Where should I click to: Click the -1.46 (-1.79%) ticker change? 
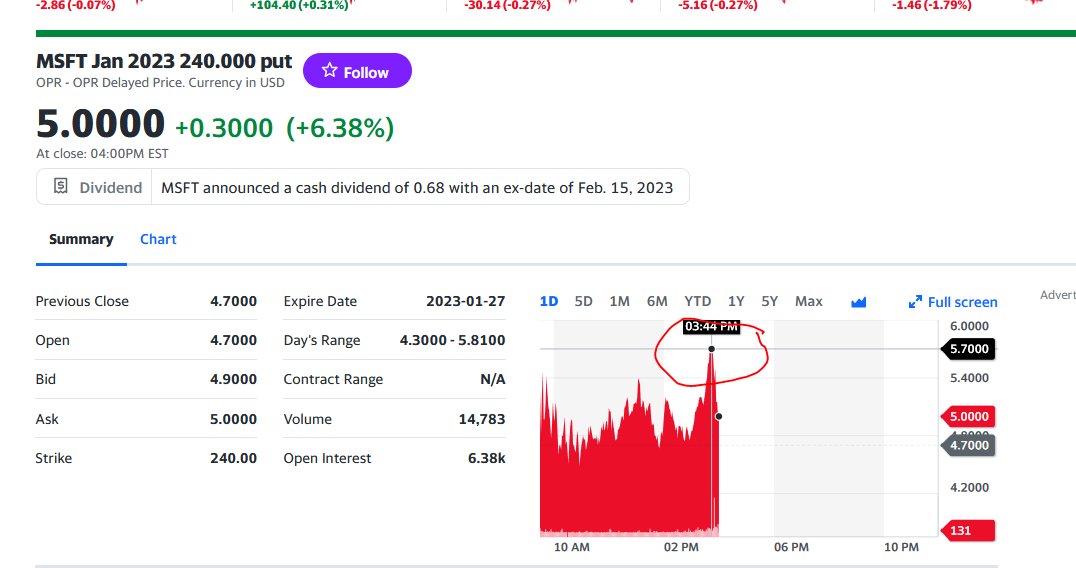point(932,5)
